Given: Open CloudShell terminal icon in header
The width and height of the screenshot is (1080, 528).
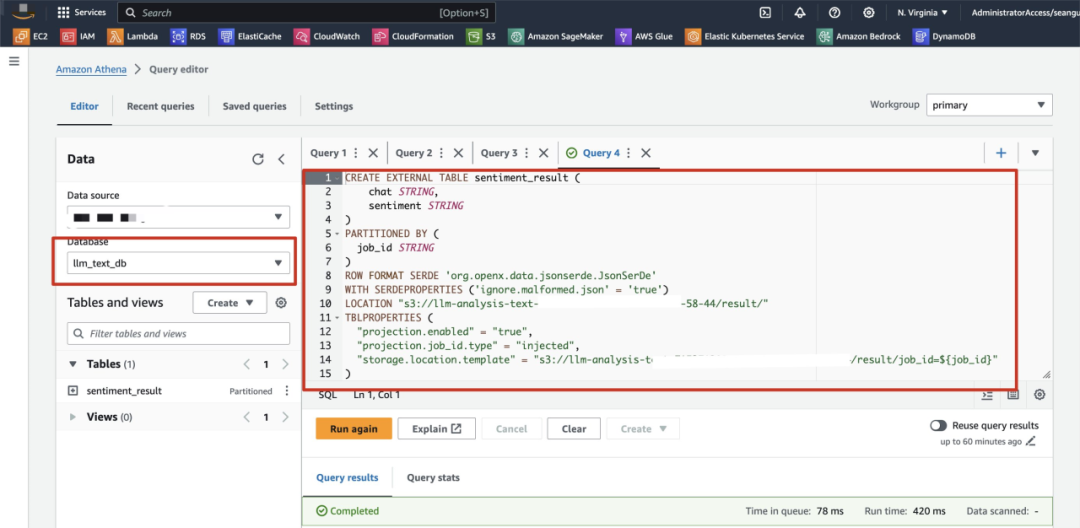Looking at the screenshot, I should coord(764,12).
